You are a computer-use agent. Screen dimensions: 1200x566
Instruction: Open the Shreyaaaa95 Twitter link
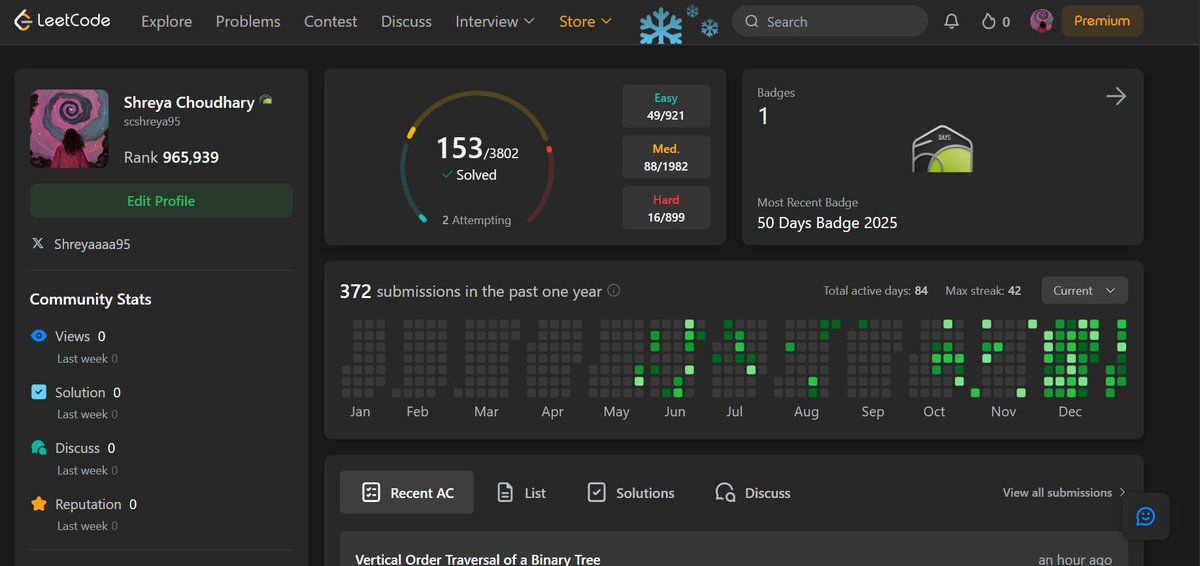click(92, 244)
